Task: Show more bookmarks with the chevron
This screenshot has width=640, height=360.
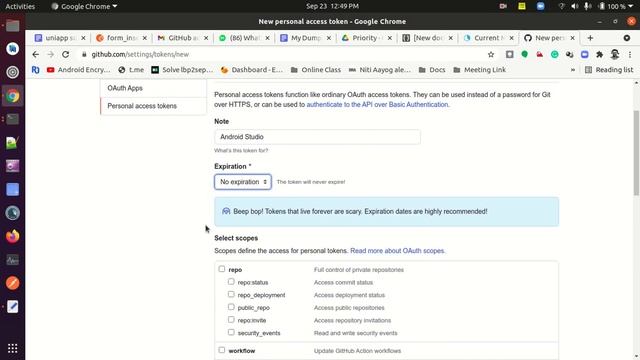Action: coord(573,70)
